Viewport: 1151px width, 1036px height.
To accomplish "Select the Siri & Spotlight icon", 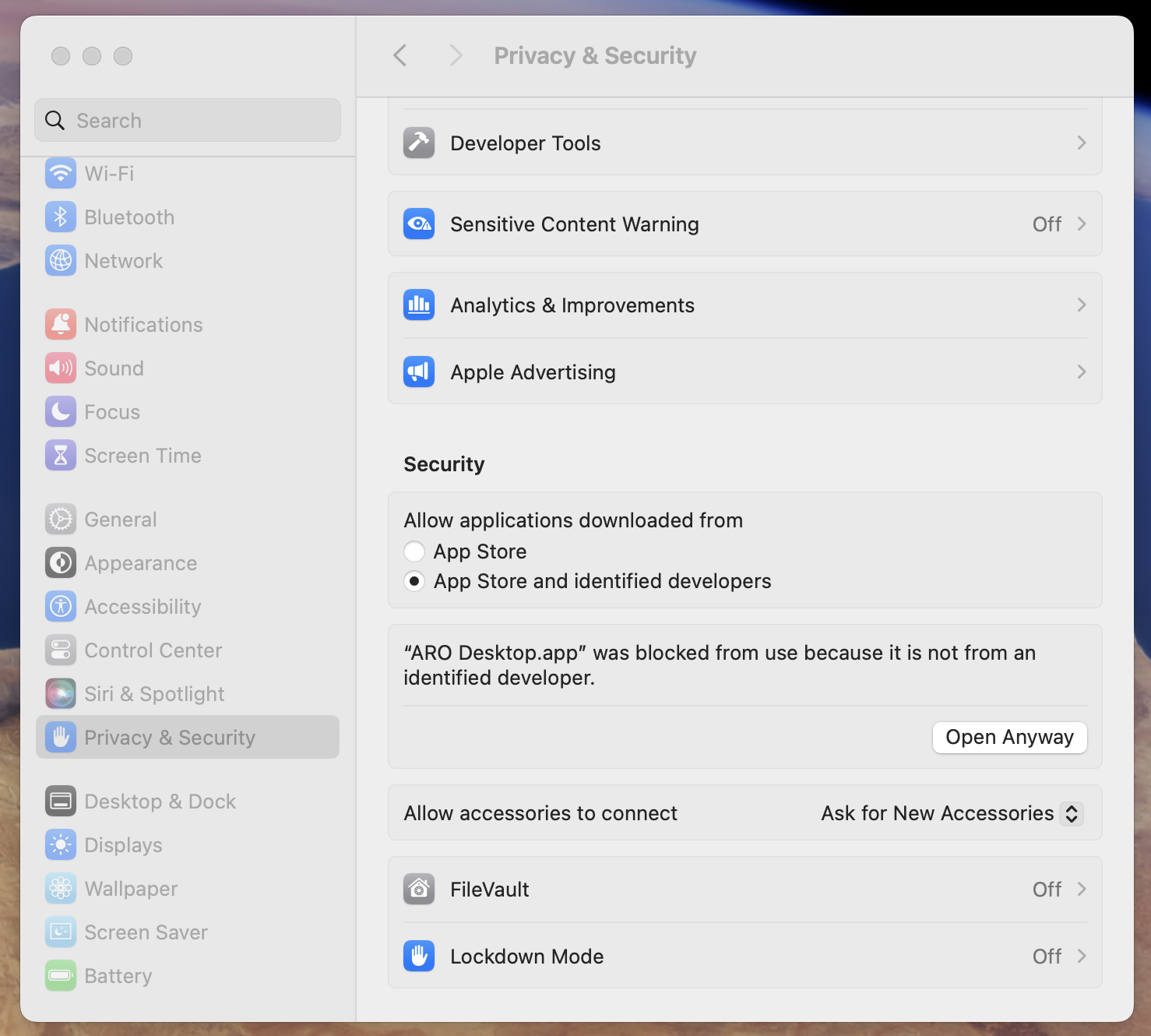I will pos(61,693).
